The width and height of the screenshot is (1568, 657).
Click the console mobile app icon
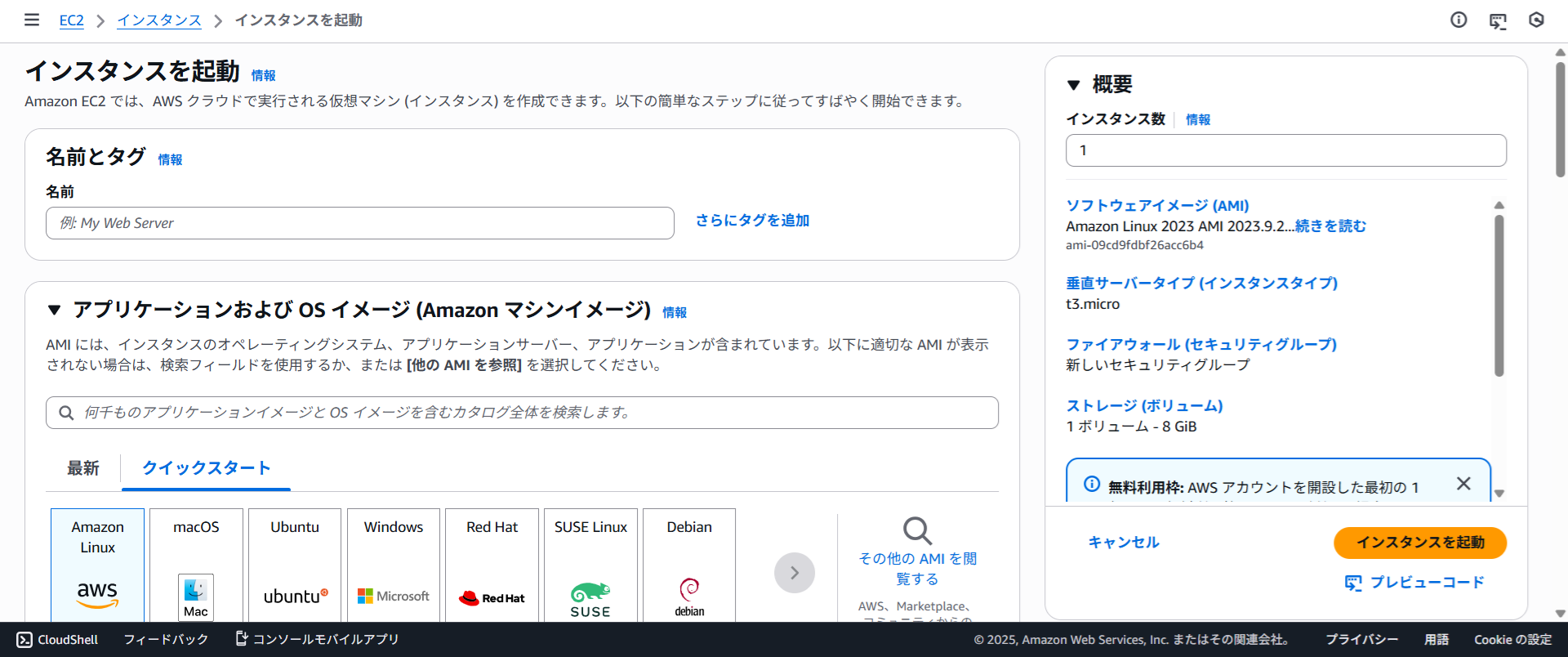click(x=242, y=638)
